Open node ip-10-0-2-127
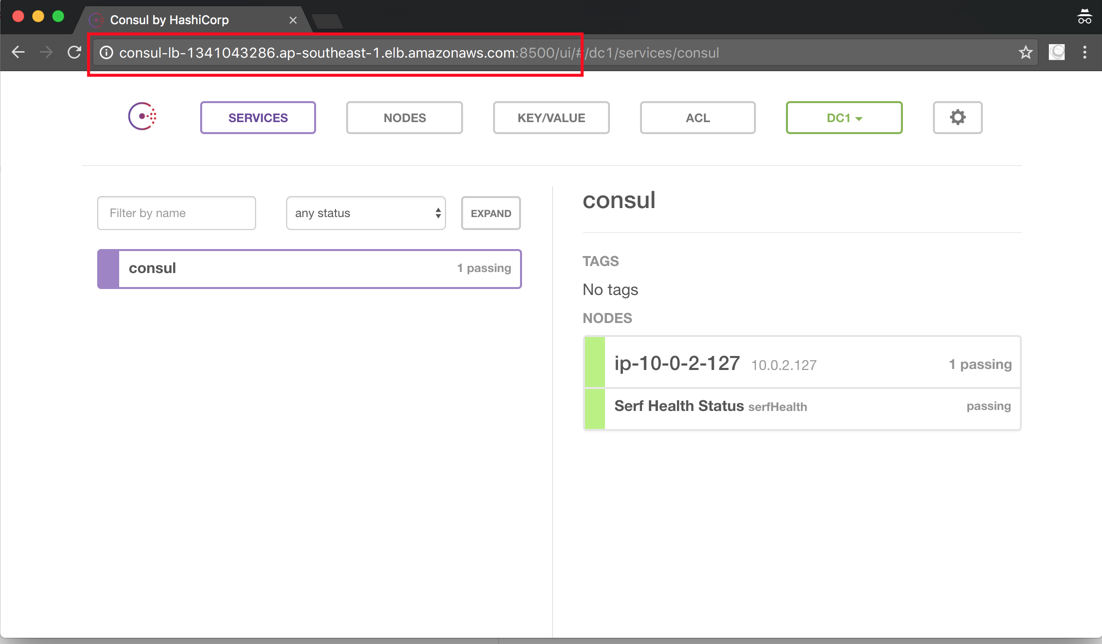 click(802, 363)
